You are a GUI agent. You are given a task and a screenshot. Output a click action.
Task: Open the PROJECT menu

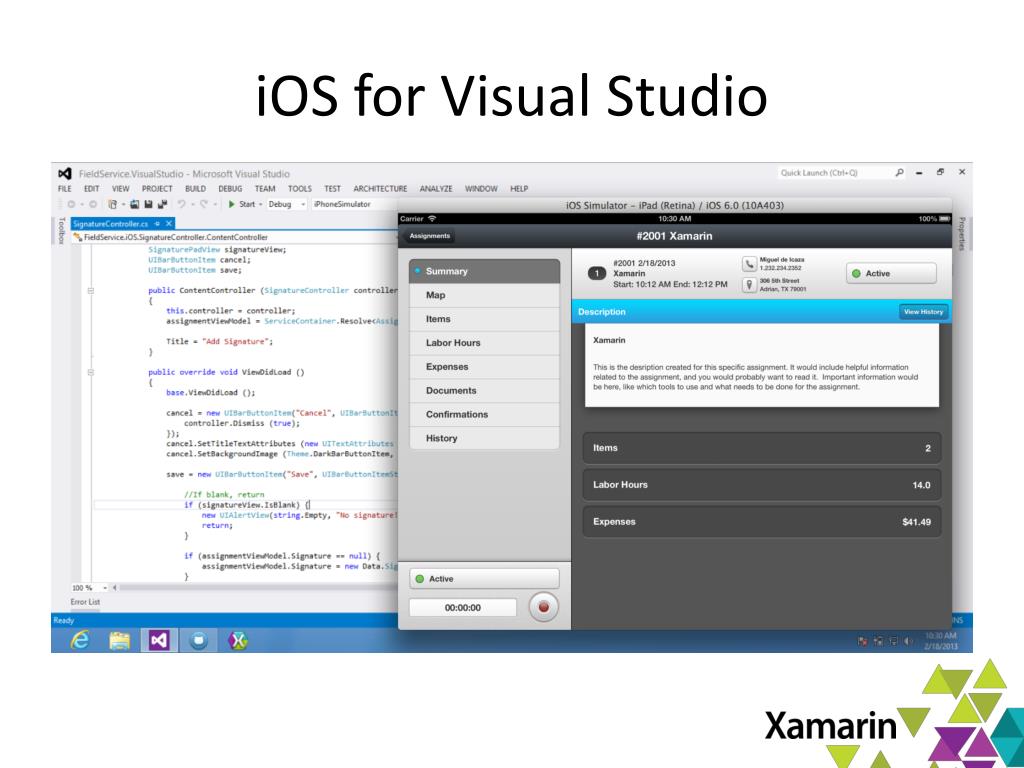157,189
